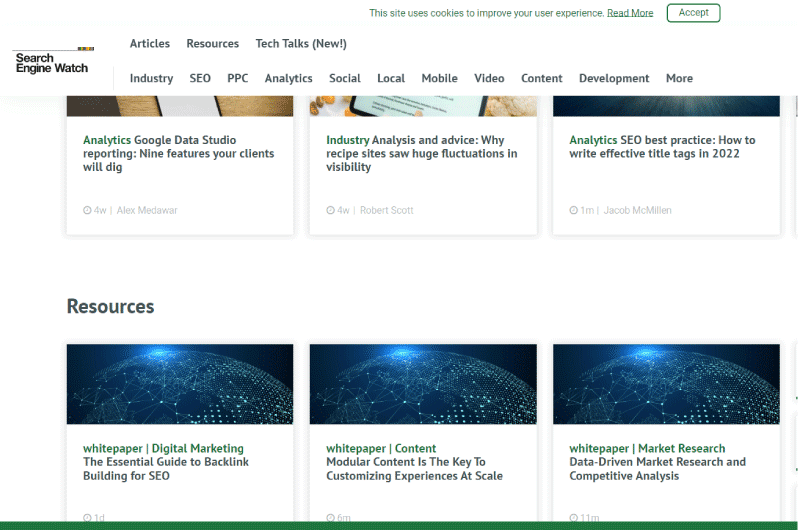Open Google Data Studio reporting article
This screenshot has height=530, width=800.
click(179, 154)
